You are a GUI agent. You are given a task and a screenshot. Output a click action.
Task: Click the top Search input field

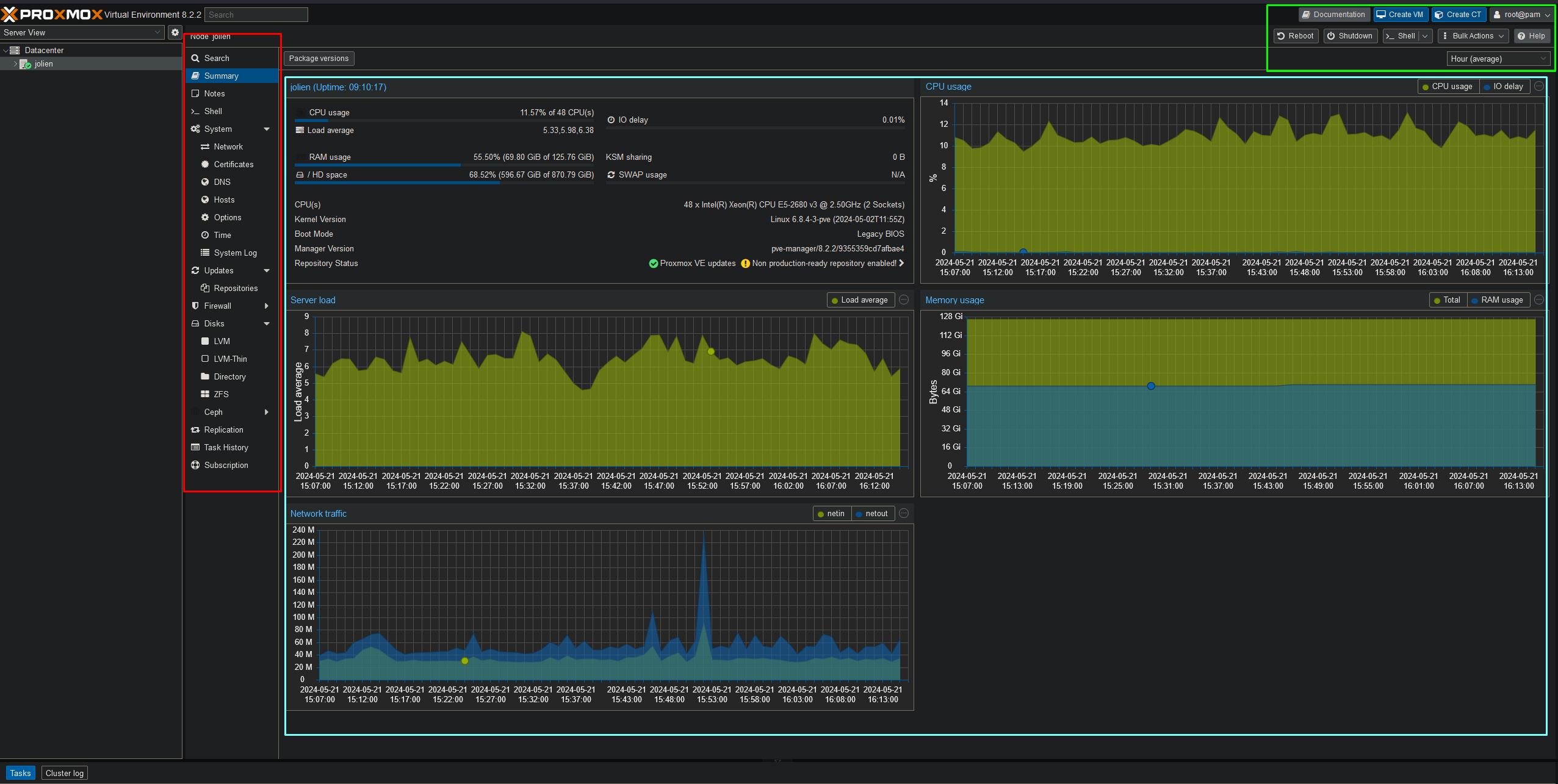[x=256, y=15]
